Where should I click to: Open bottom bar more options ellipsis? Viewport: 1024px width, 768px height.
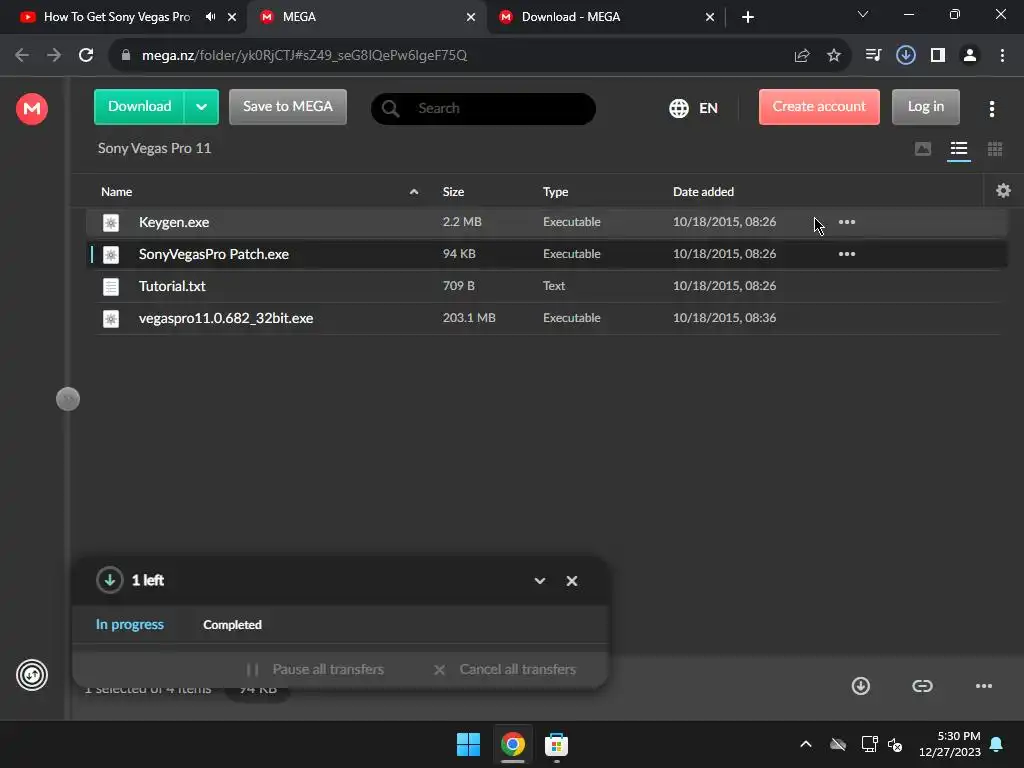click(x=984, y=686)
